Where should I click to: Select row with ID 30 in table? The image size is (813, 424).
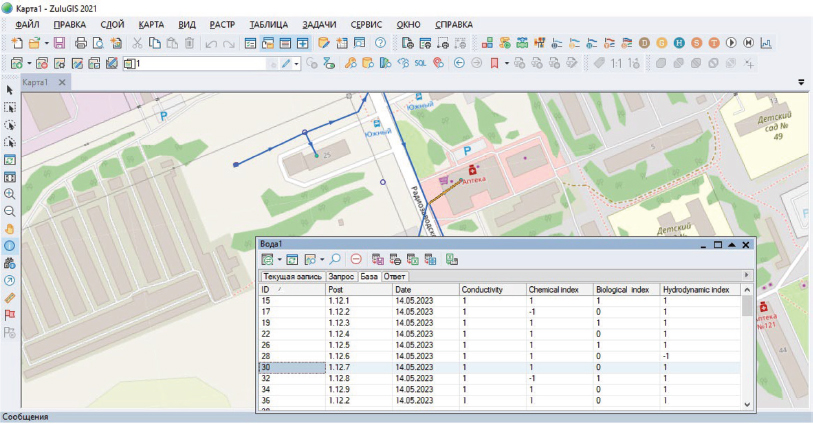coord(290,368)
